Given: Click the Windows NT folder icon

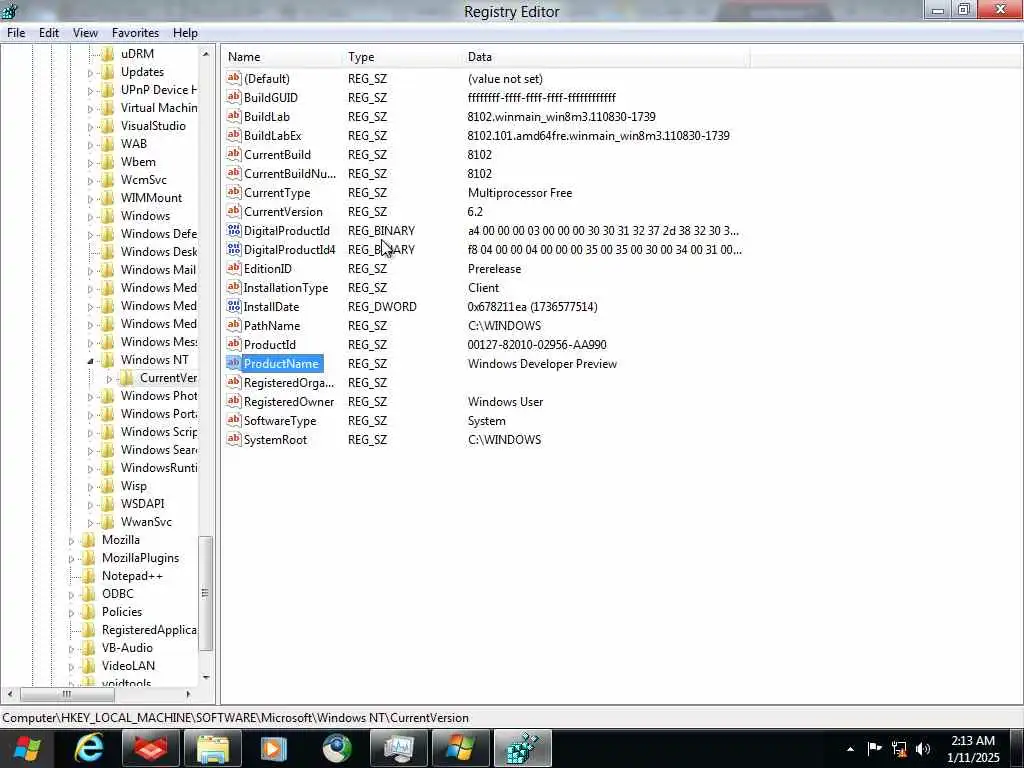Looking at the screenshot, I should coord(108,360).
